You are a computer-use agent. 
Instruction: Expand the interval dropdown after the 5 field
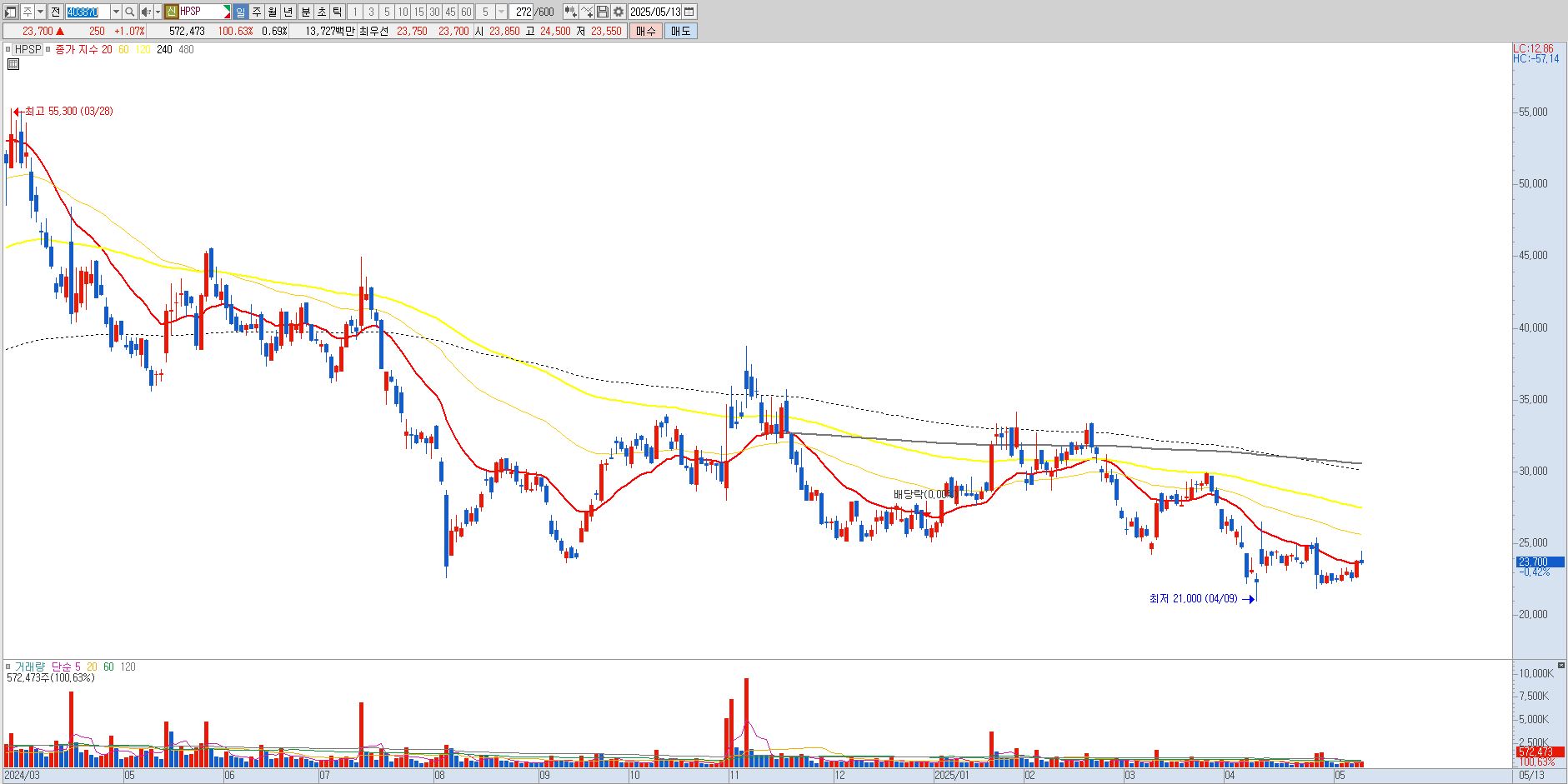click(x=501, y=12)
